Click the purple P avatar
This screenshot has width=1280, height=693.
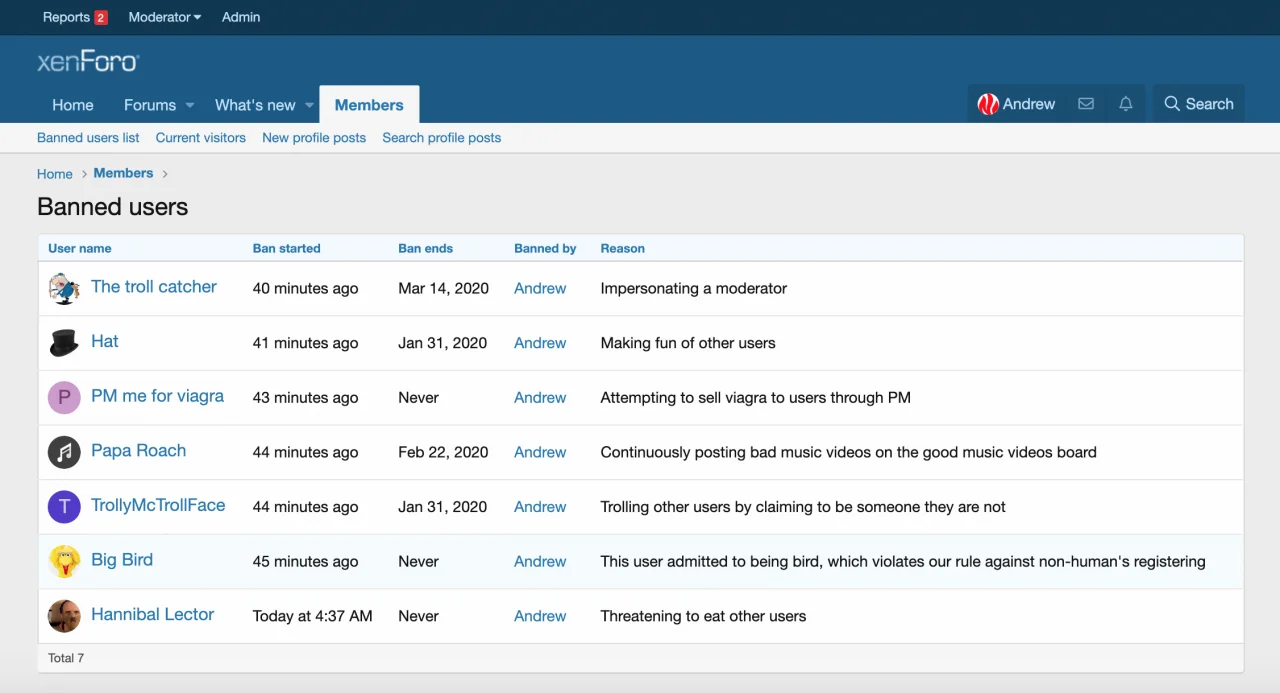(64, 397)
